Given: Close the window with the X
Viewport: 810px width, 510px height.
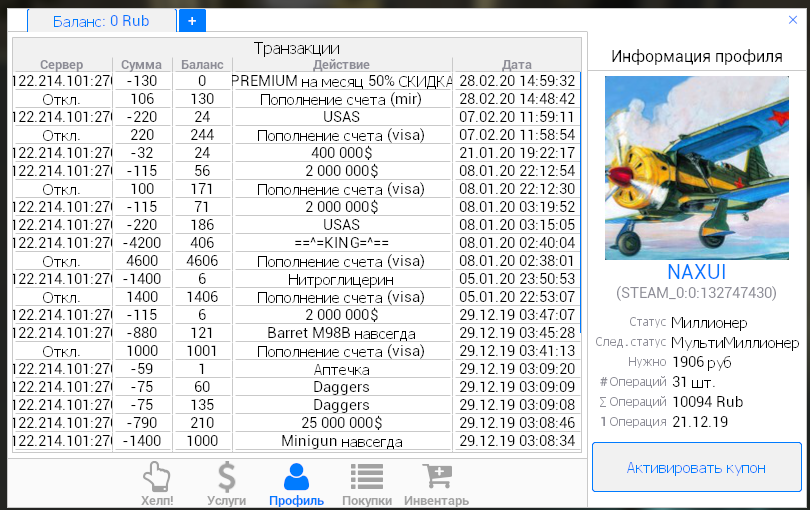Looking at the screenshot, I should (793, 19).
